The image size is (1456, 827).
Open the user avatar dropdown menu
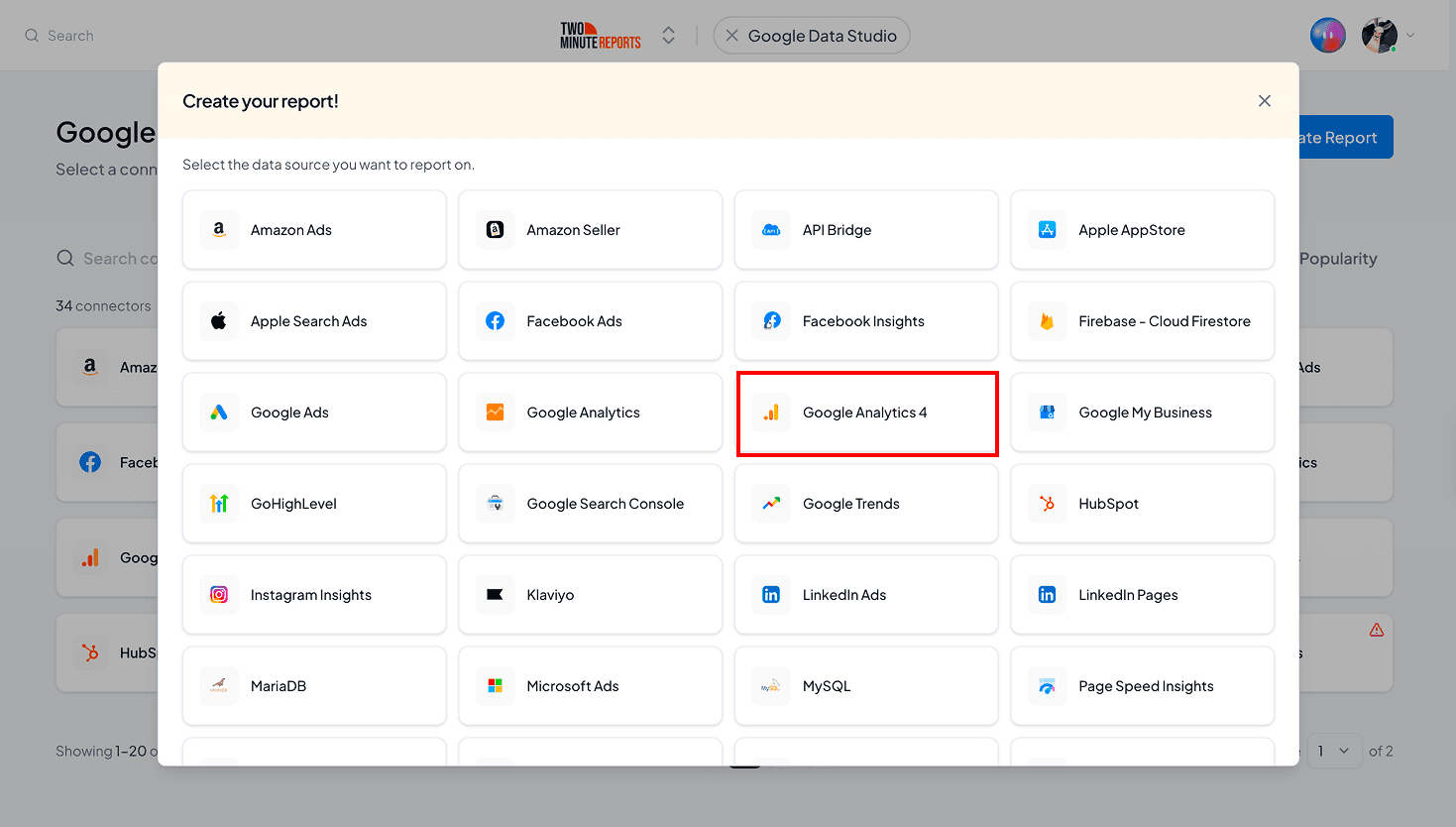click(x=1410, y=36)
